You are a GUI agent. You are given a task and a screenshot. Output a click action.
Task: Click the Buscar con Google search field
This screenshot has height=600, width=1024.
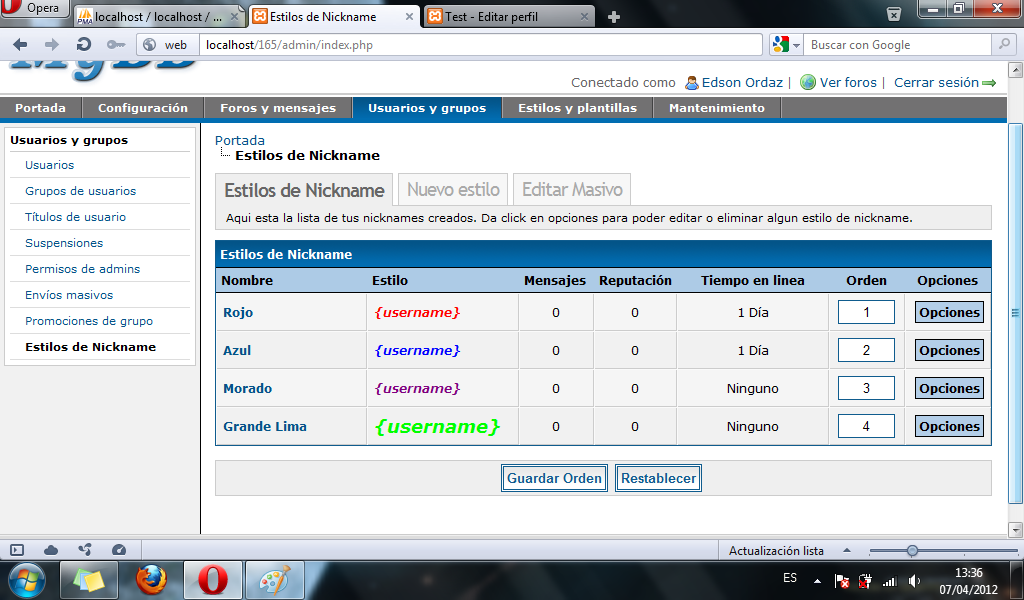(898, 44)
